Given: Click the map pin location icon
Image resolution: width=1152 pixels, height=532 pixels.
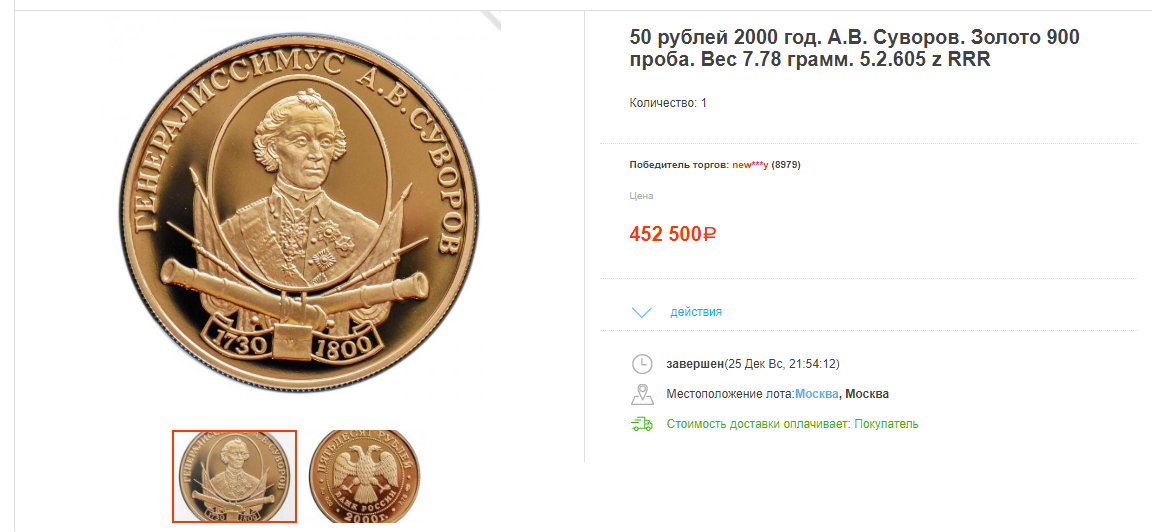Looking at the screenshot, I should tap(642, 394).
